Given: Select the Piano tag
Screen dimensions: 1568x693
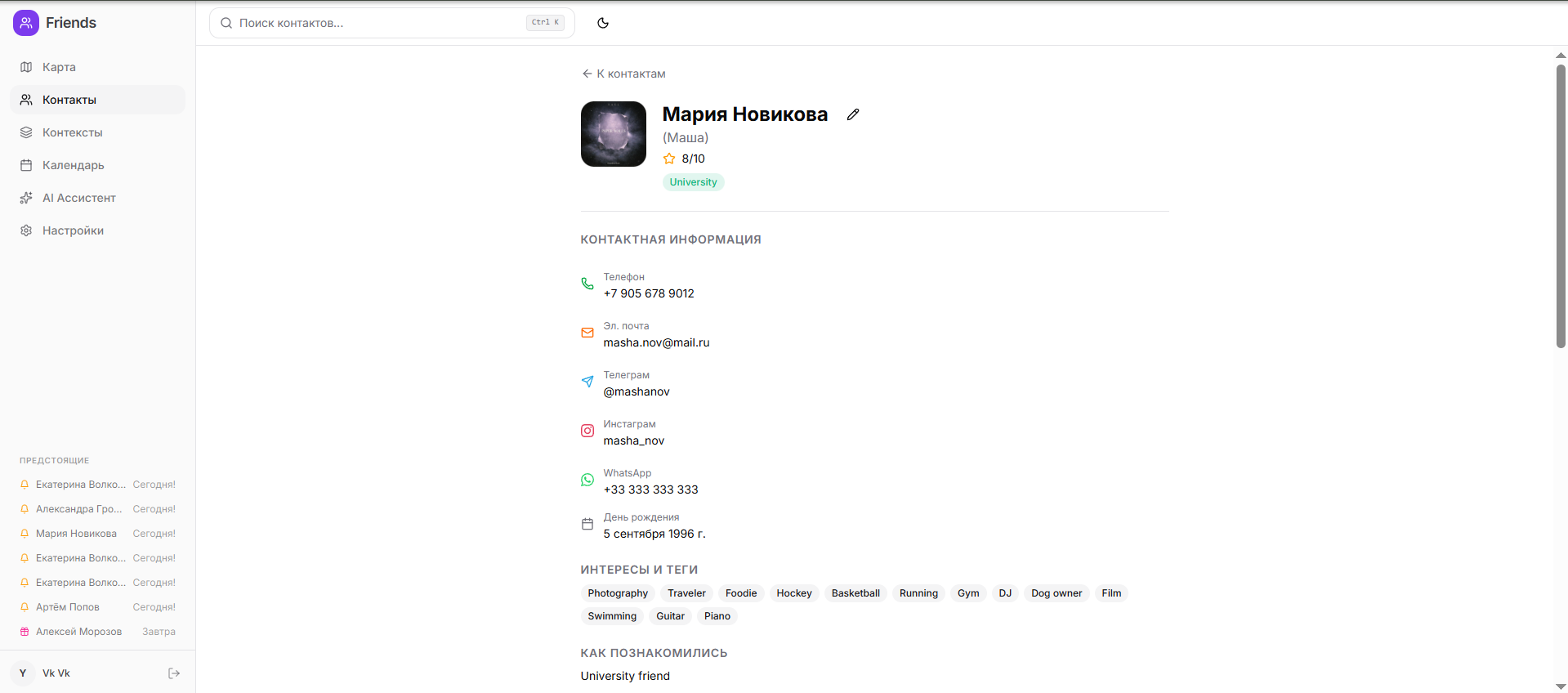Looking at the screenshot, I should [717, 616].
